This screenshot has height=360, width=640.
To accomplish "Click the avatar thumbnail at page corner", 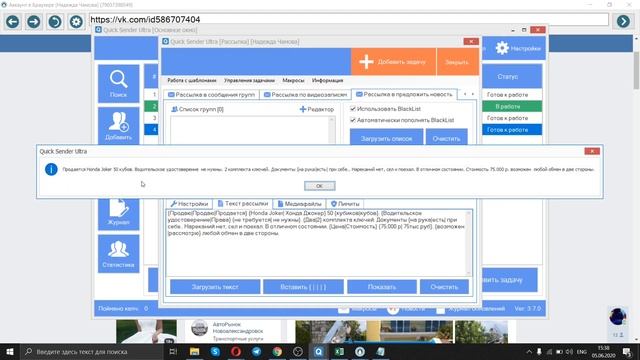I will [618, 316].
